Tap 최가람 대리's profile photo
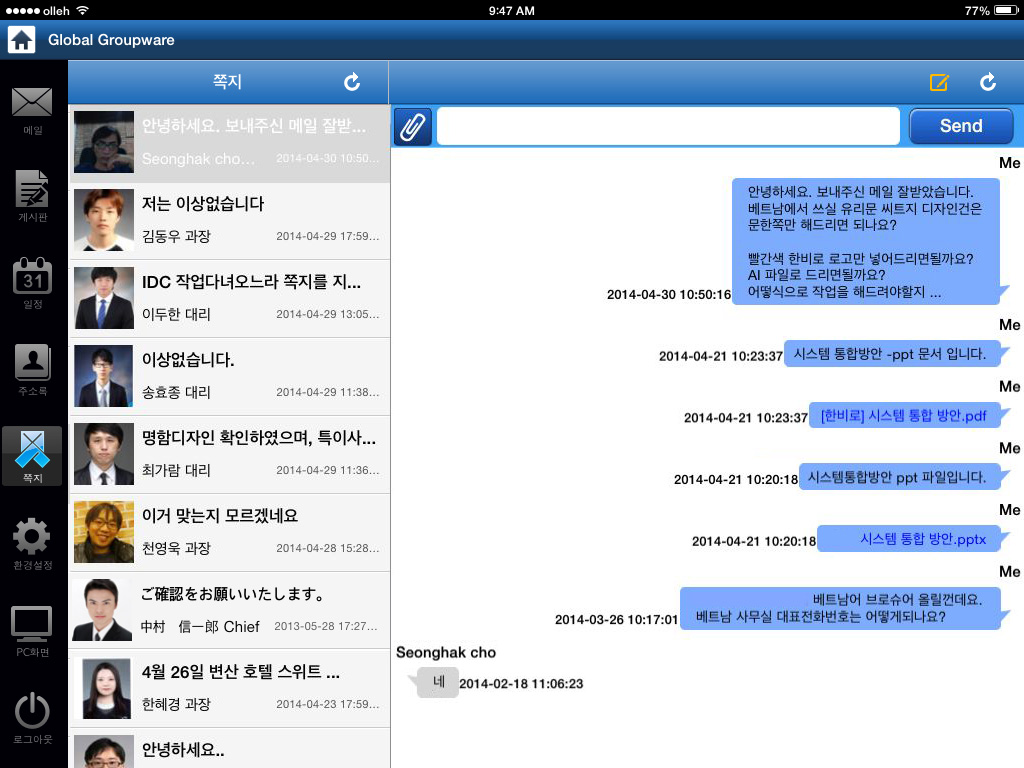 coord(104,454)
